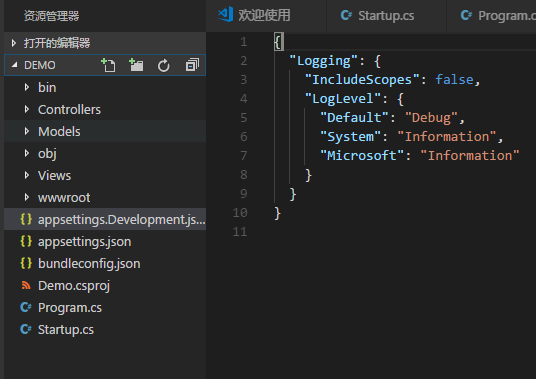Image resolution: width=536 pixels, height=379 pixels.
Task: Open bundleconfig.json from the file tree
Action: [105, 263]
